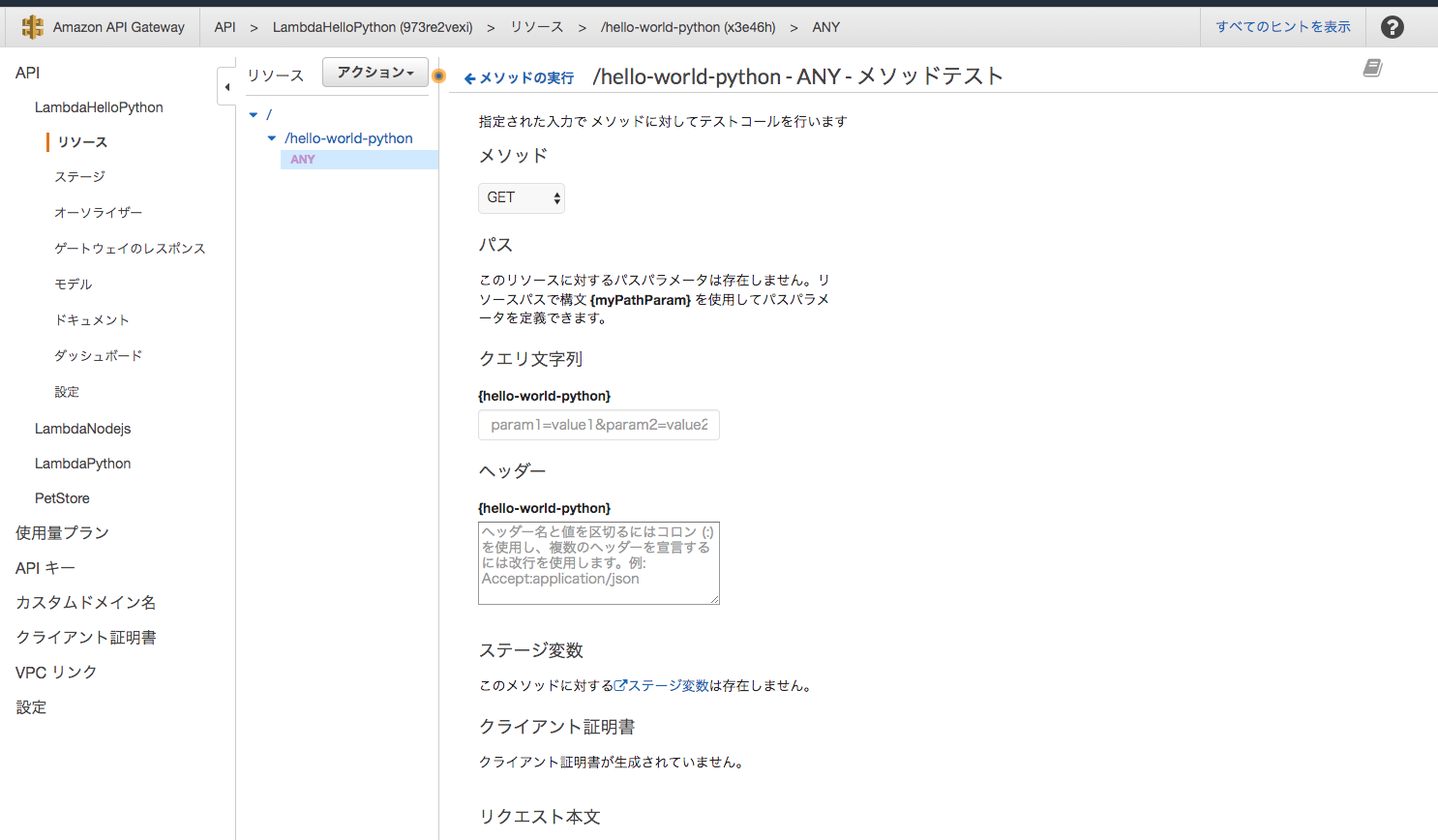This screenshot has height=840, width=1438.
Task: Open LambdaNodejs API in sidebar
Action: coord(82,429)
